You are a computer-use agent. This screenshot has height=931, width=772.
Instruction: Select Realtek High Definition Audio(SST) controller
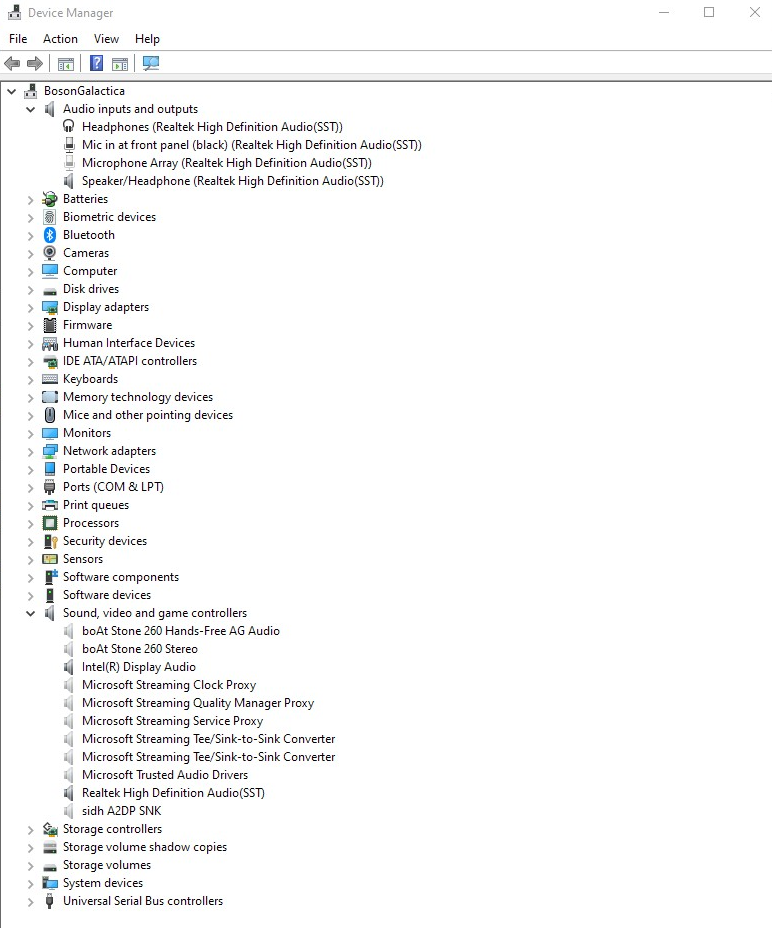click(173, 793)
